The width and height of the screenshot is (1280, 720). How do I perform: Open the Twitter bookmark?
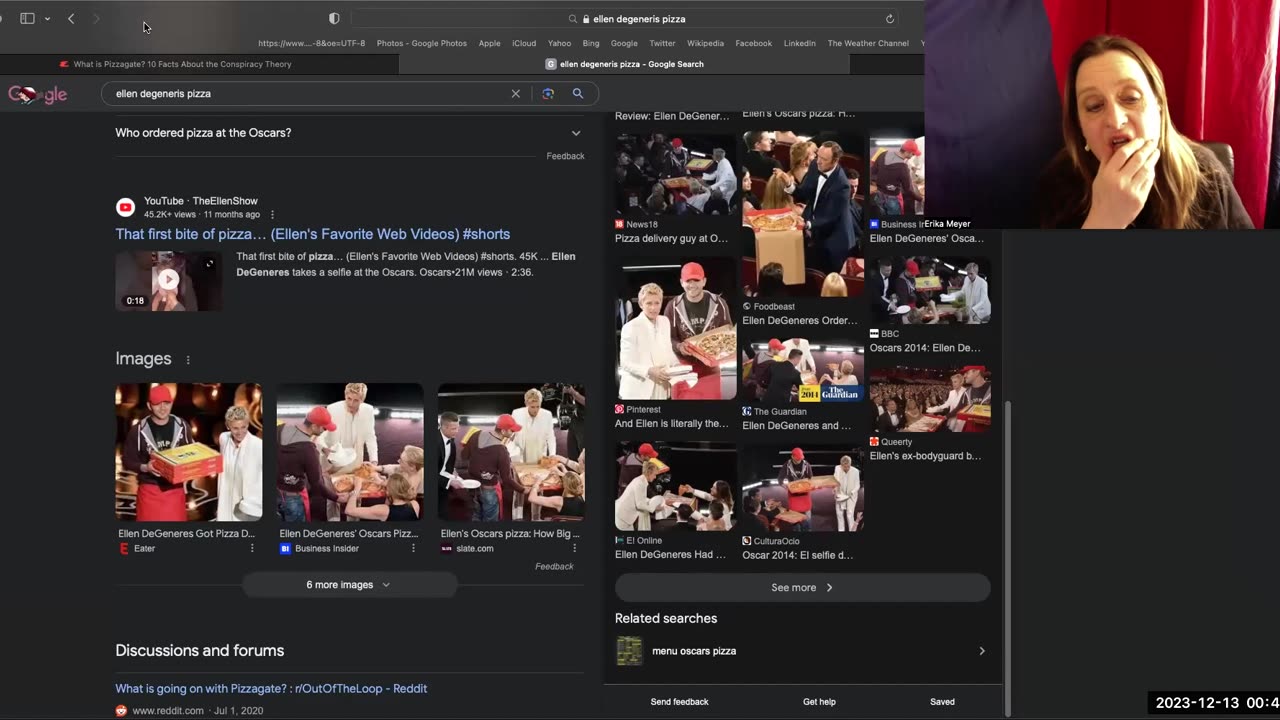pos(662,43)
